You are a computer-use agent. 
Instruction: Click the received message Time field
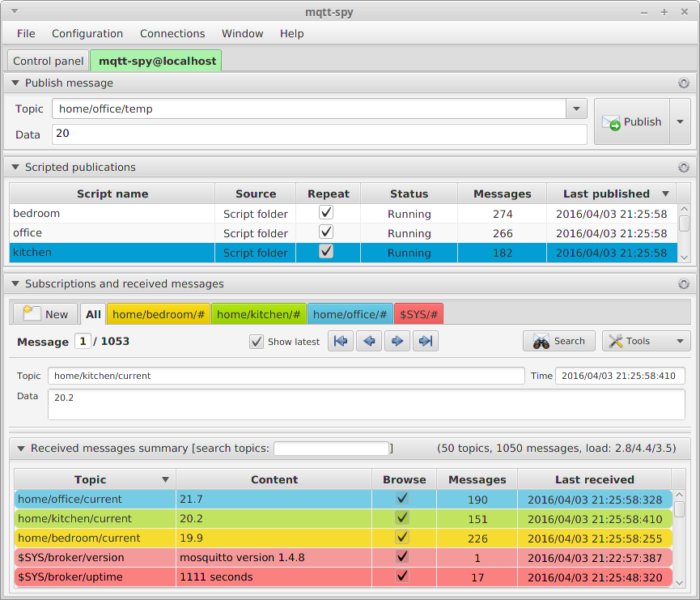[620, 376]
